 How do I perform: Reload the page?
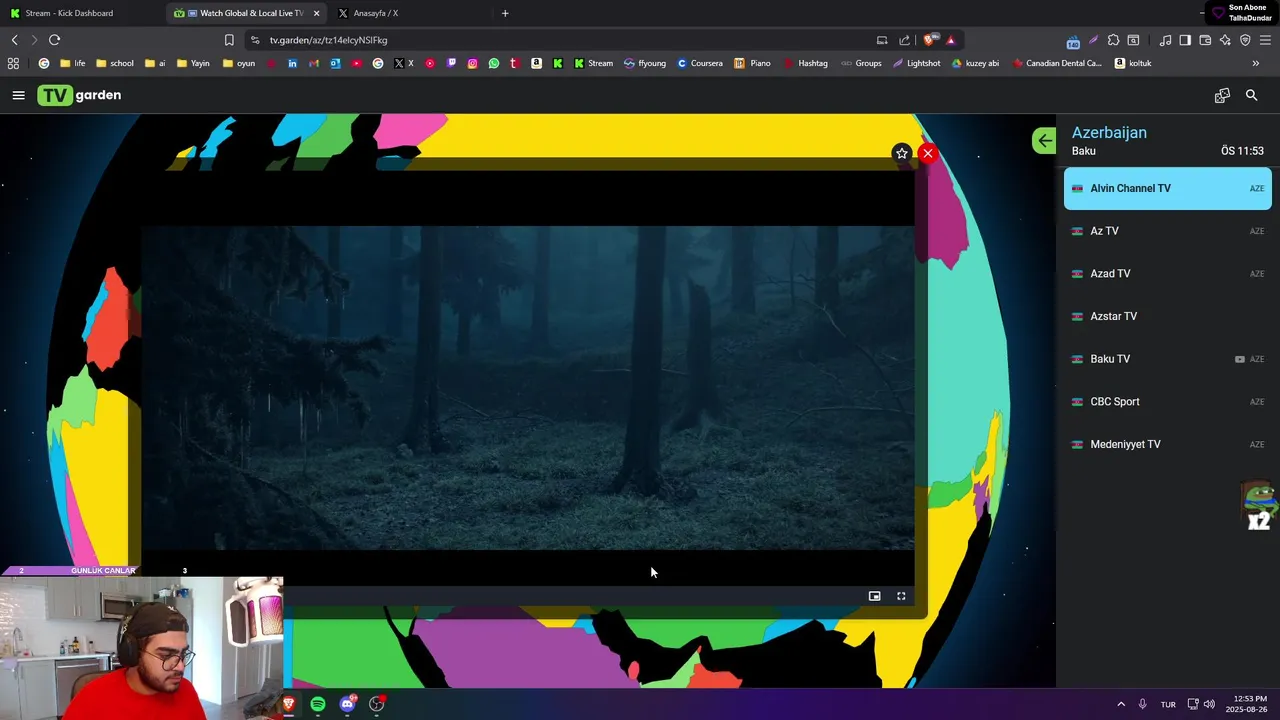click(54, 40)
